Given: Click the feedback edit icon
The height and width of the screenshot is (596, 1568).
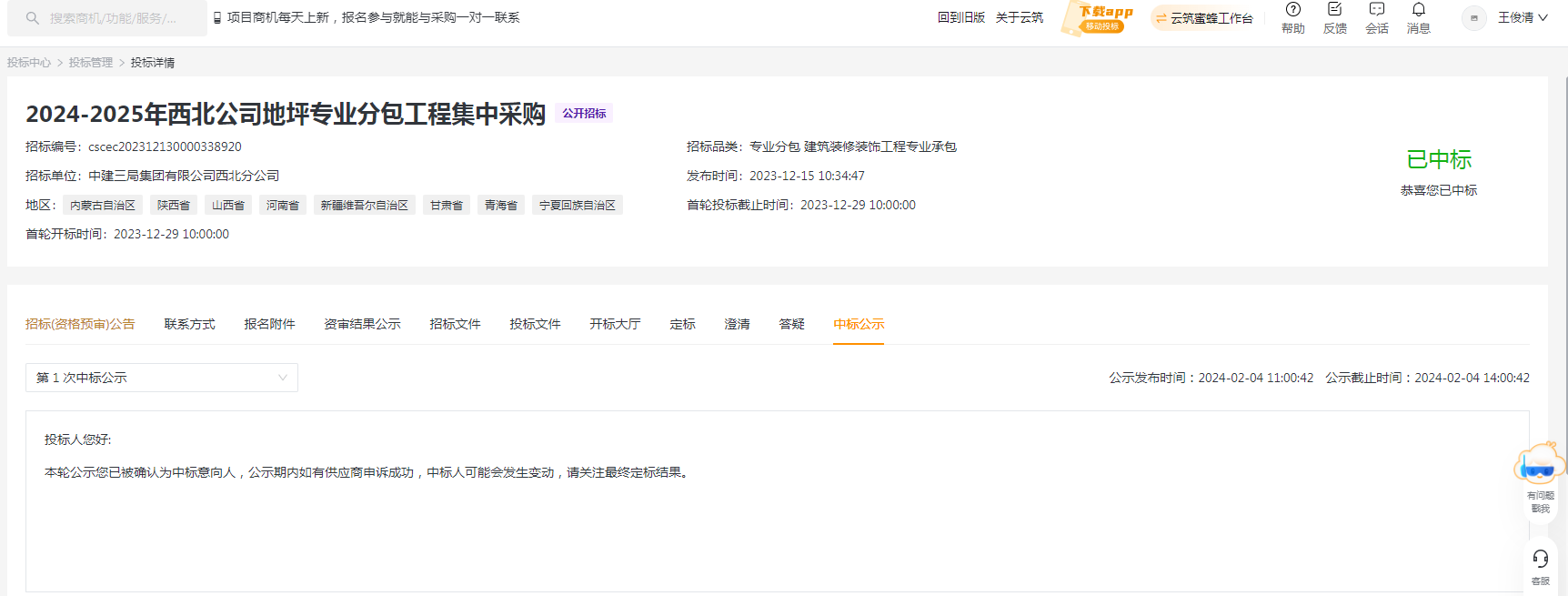Looking at the screenshot, I should pos(1334,10).
